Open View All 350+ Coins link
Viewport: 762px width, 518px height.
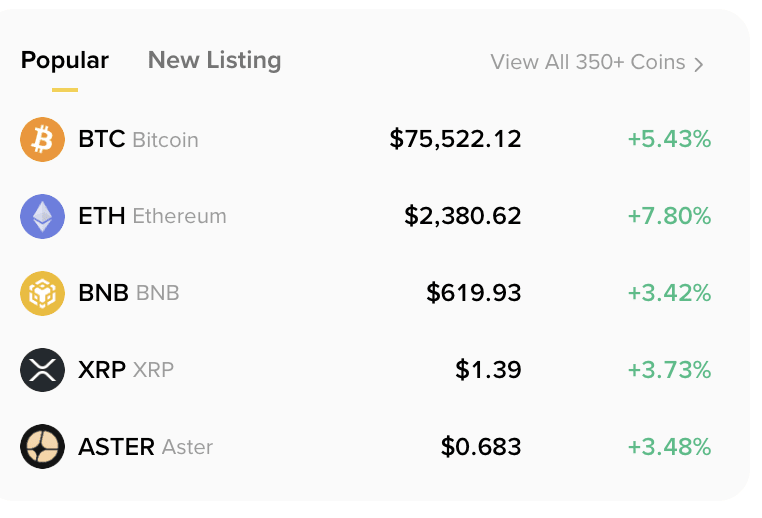[x=588, y=62]
